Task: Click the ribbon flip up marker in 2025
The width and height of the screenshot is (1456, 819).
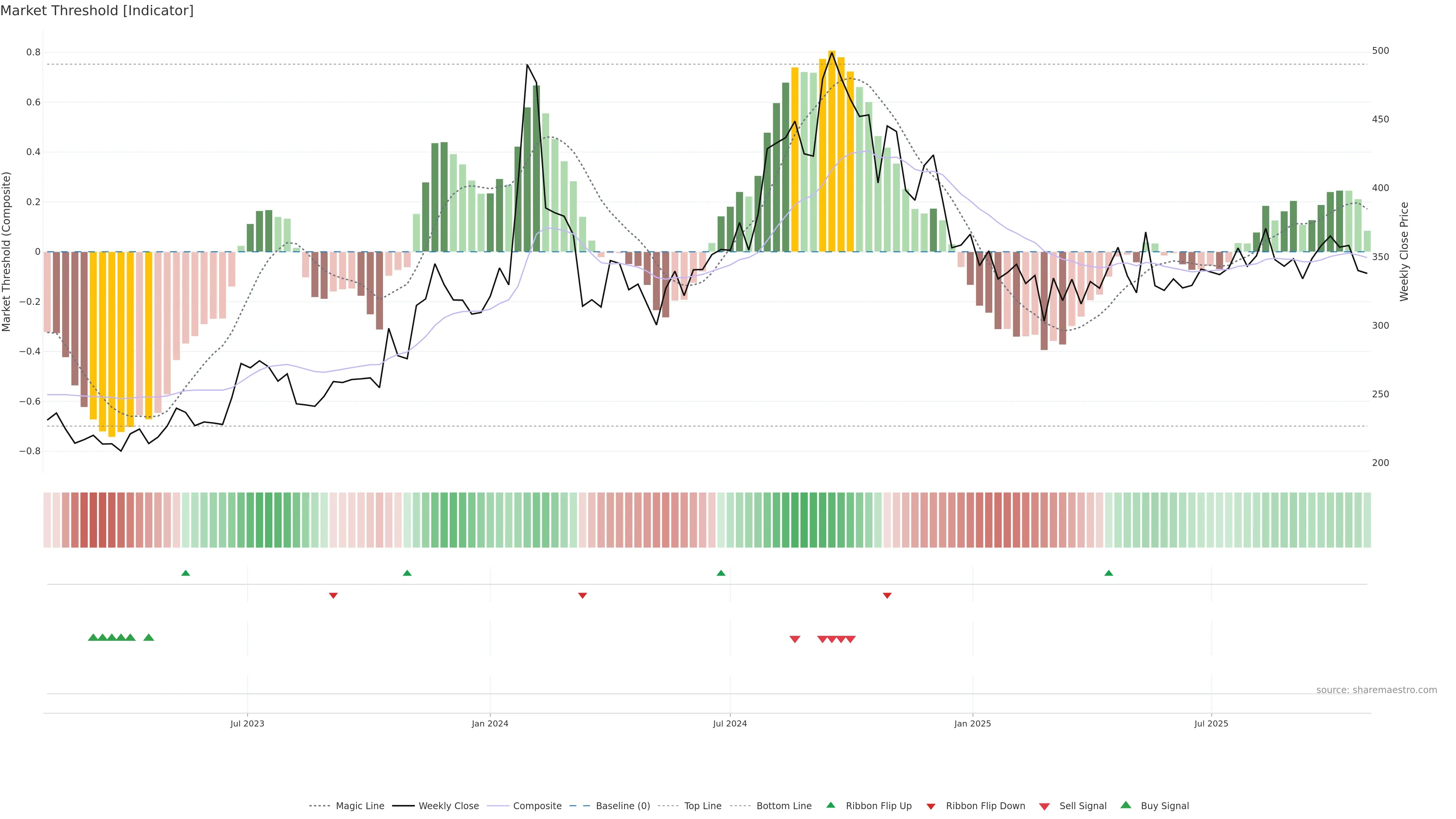Action: tap(1108, 573)
